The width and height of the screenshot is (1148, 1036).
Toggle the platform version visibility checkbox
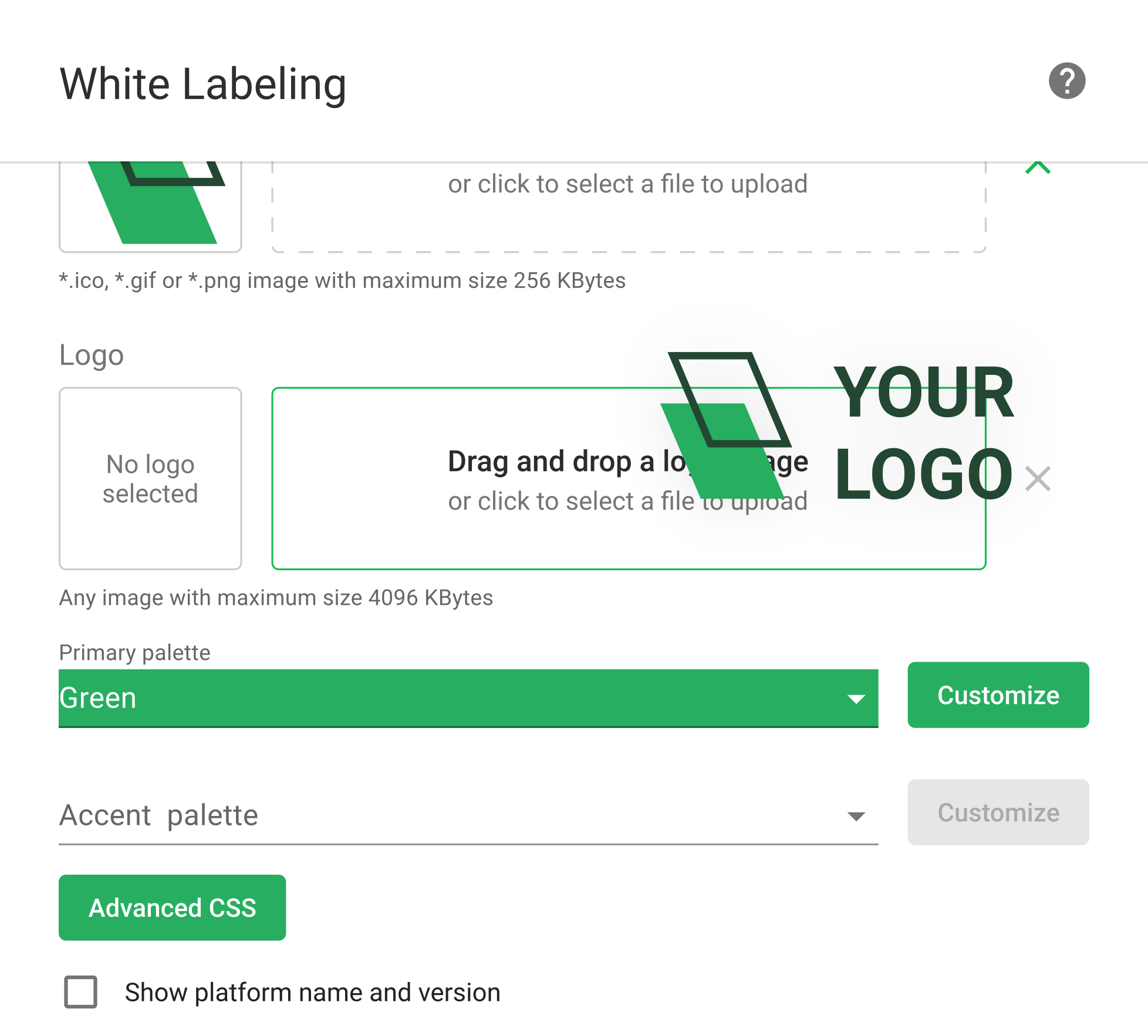tap(80, 992)
